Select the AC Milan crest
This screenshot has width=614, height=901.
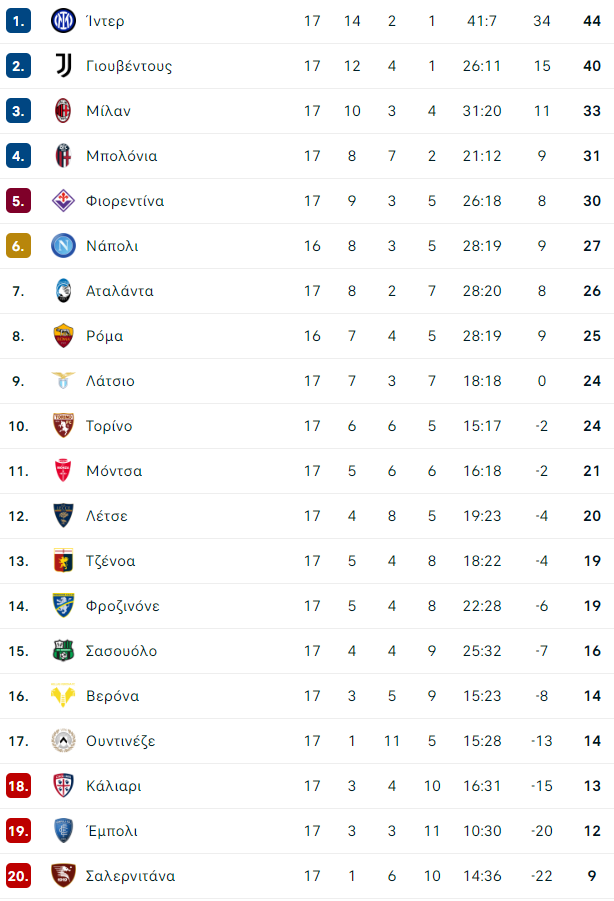(63, 111)
